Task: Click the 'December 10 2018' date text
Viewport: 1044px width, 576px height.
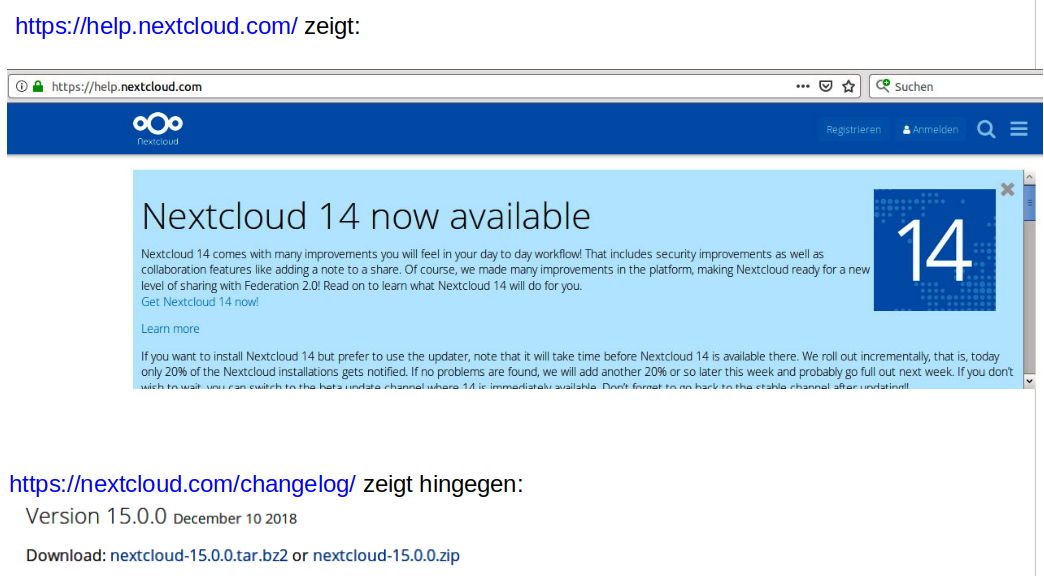Action: [235, 519]
